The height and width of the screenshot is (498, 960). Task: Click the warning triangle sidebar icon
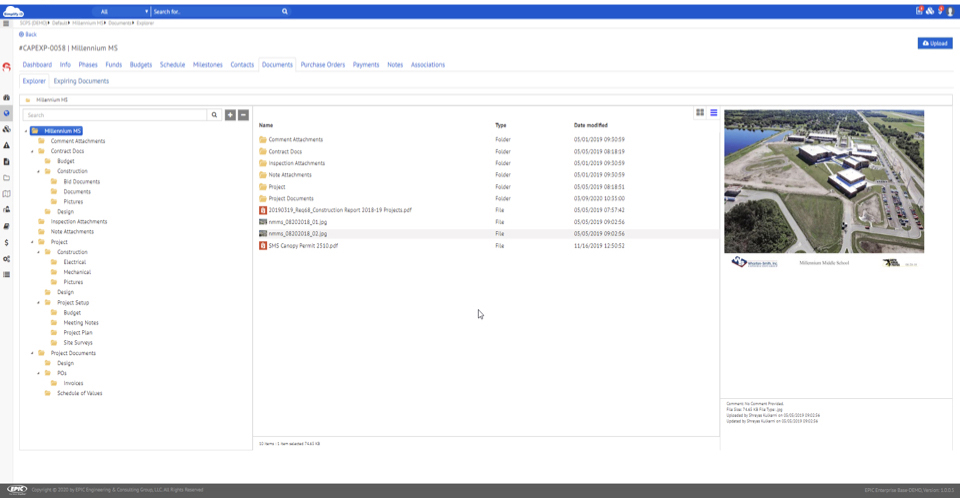point(7,145)
